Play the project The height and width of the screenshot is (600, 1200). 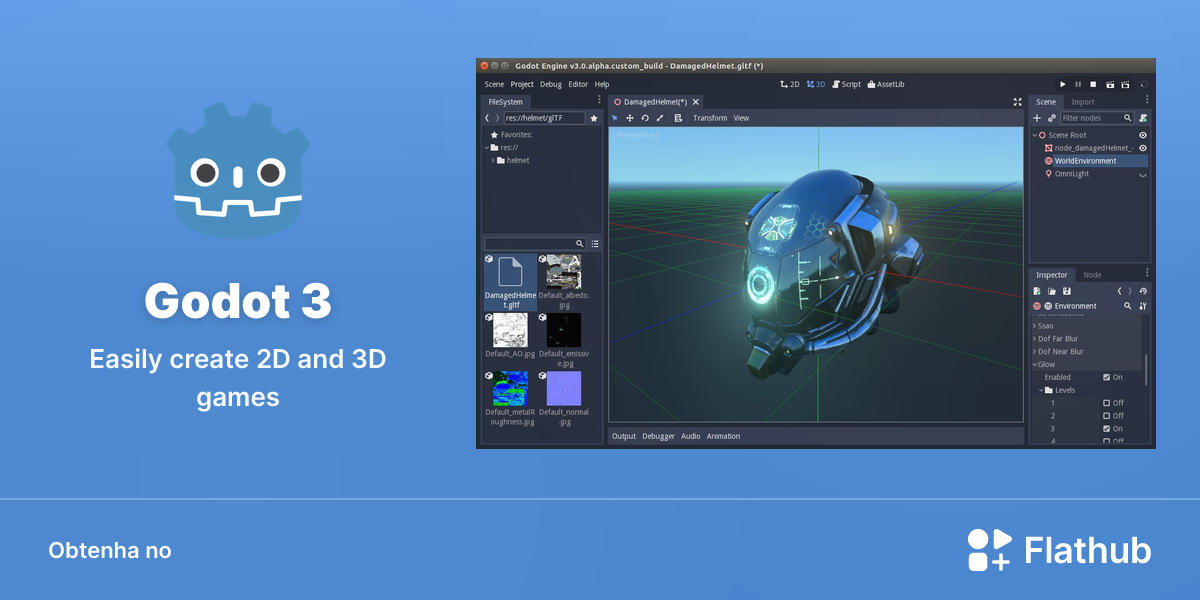[x=1063, y=85]
